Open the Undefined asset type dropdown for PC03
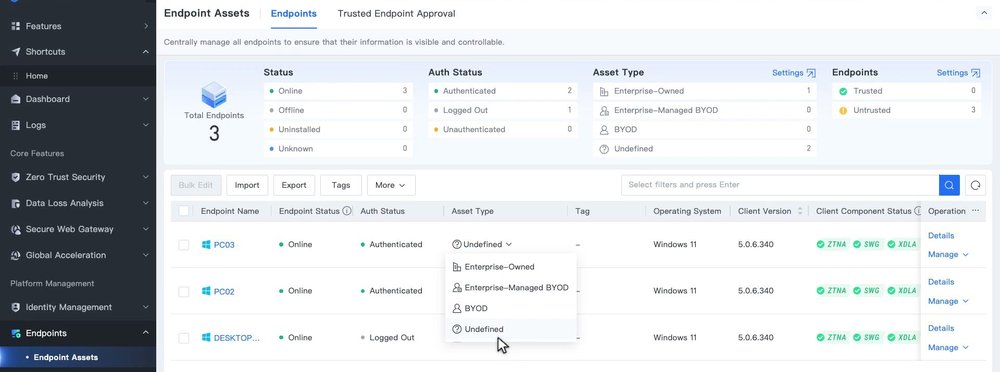Screen dimensions: 1000x372 (x=482, y=244)
